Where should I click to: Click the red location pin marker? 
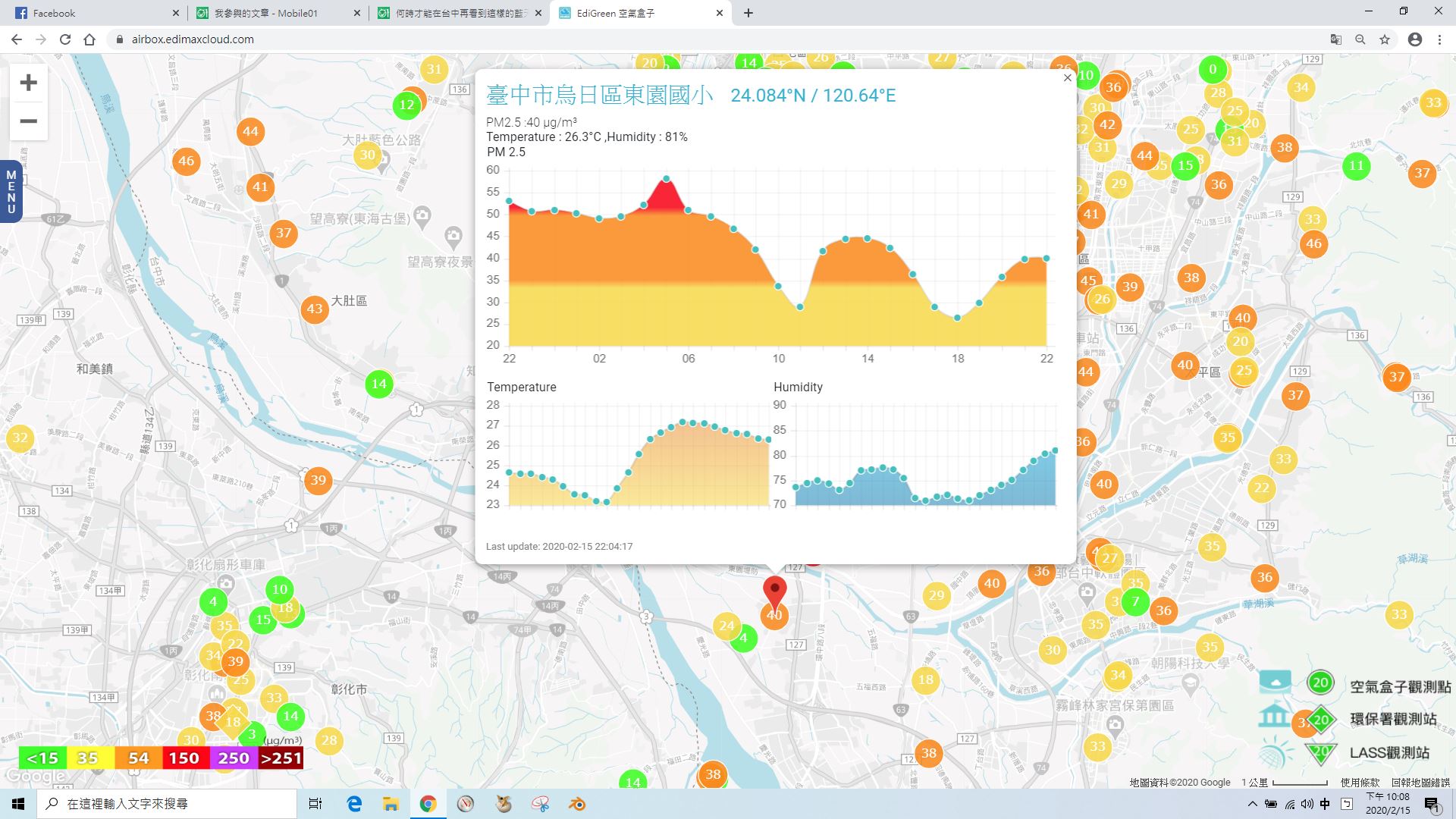pos(774,590)
